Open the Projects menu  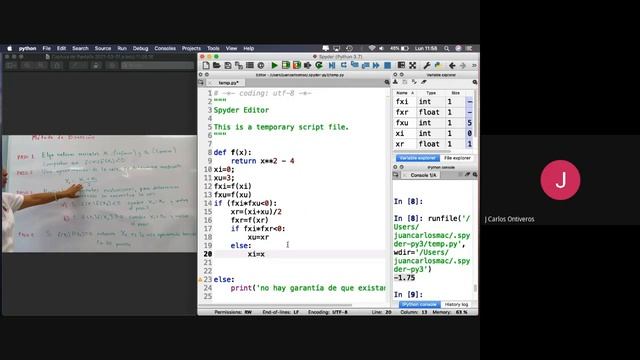[x=191, y=48]
